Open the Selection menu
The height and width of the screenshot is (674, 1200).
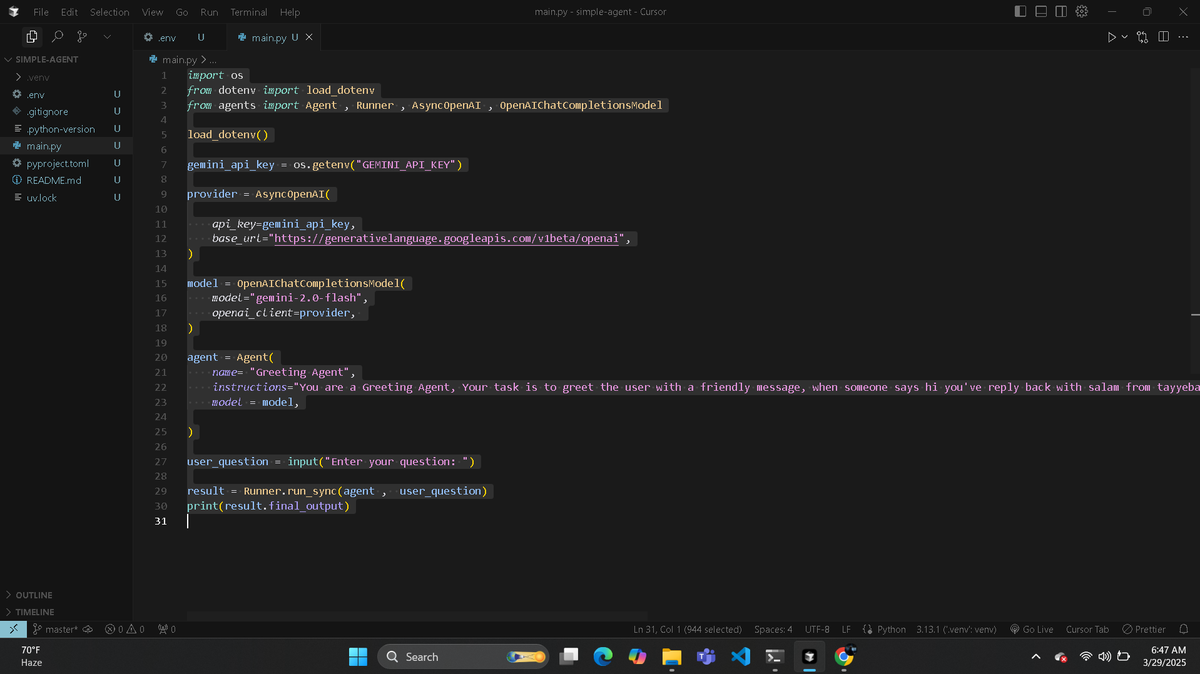pos(110,12)
